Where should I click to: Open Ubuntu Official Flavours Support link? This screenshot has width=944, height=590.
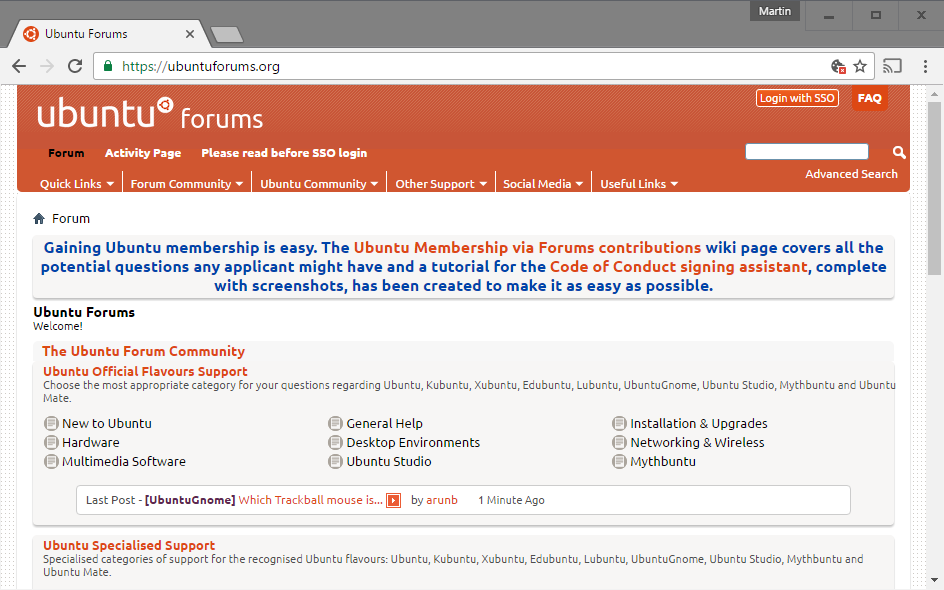point(145,371)
